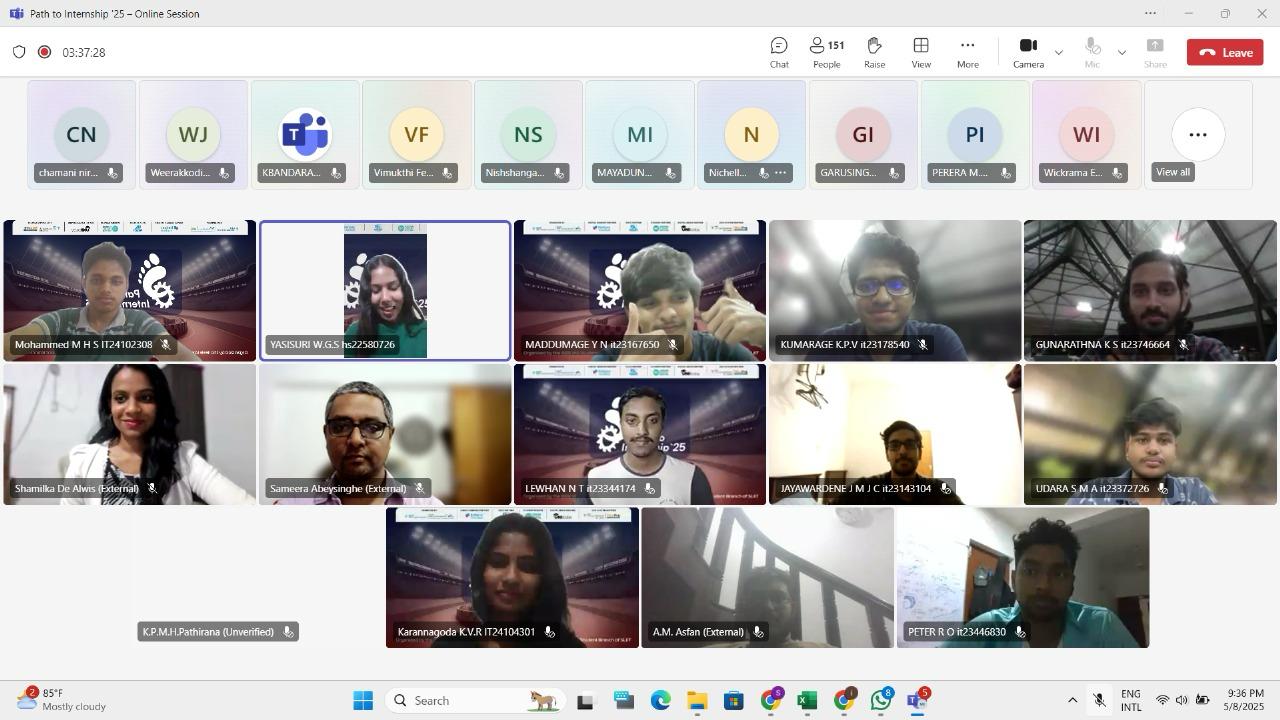Screen dimensions: 1280x720
Task: Expand the mic options dropdown arrow
Action: 1121,53
